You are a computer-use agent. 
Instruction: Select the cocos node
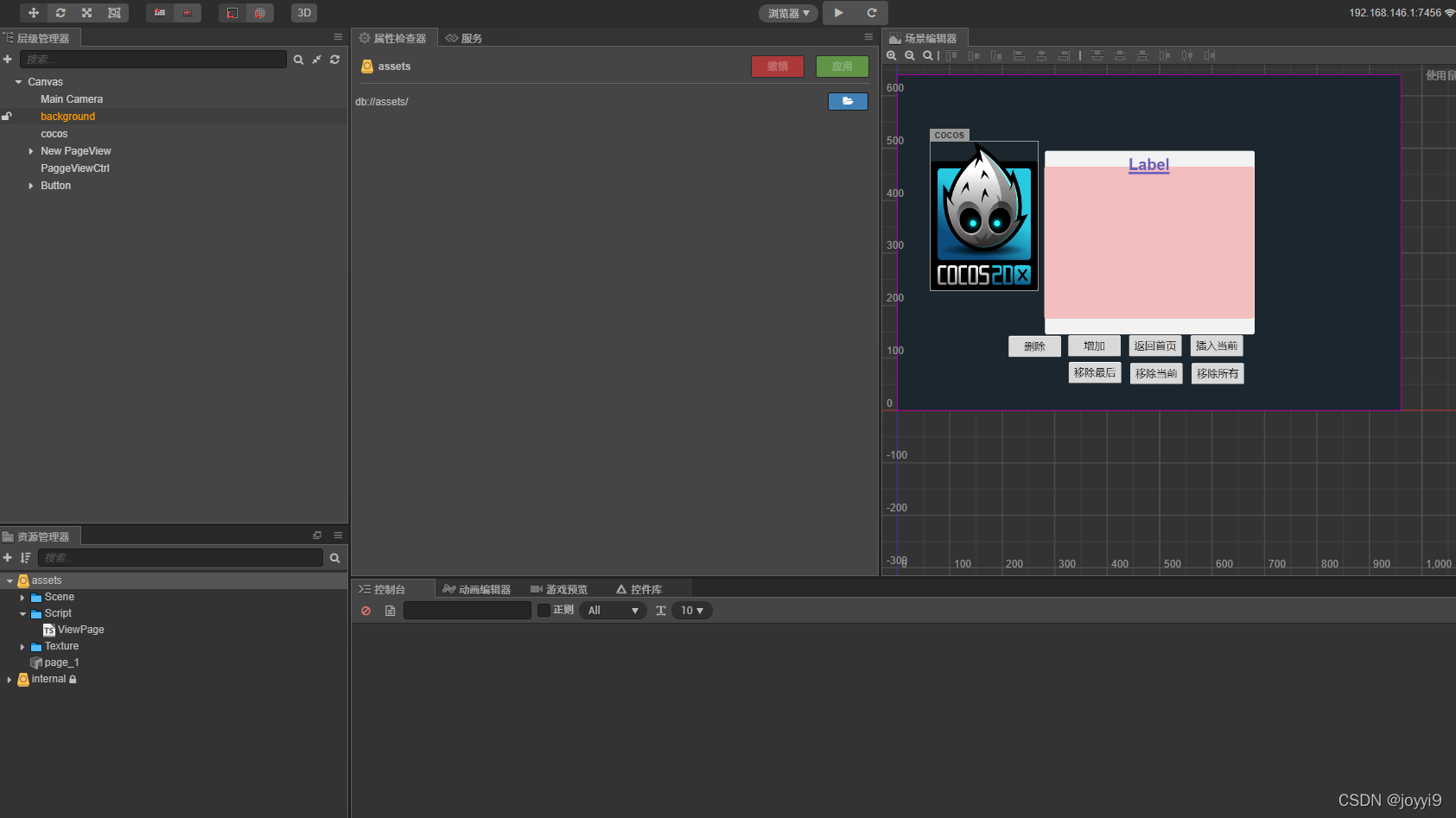click(x=54, y=134)
